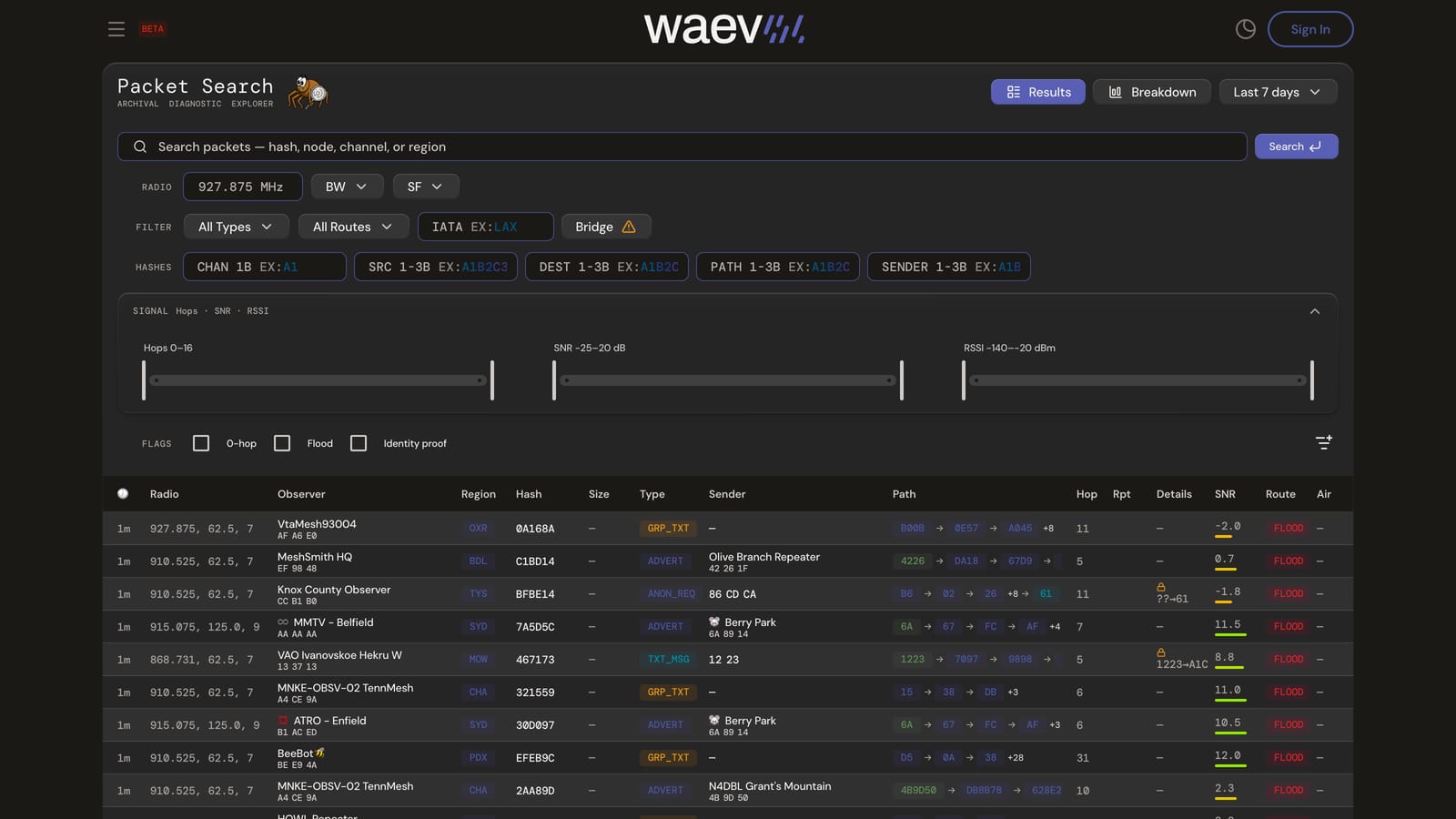Toggle the Bridge filter button

click(x=606, y=227)
